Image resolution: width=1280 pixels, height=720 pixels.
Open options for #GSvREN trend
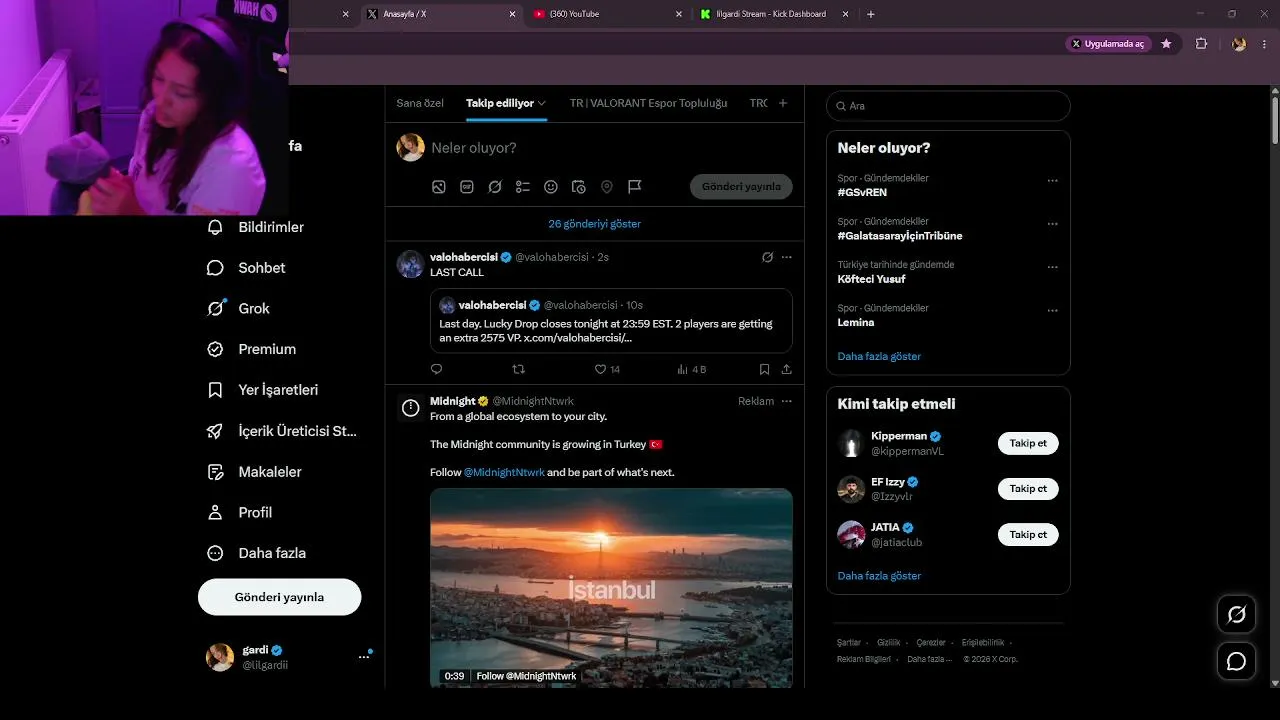tap(1052, 181)
